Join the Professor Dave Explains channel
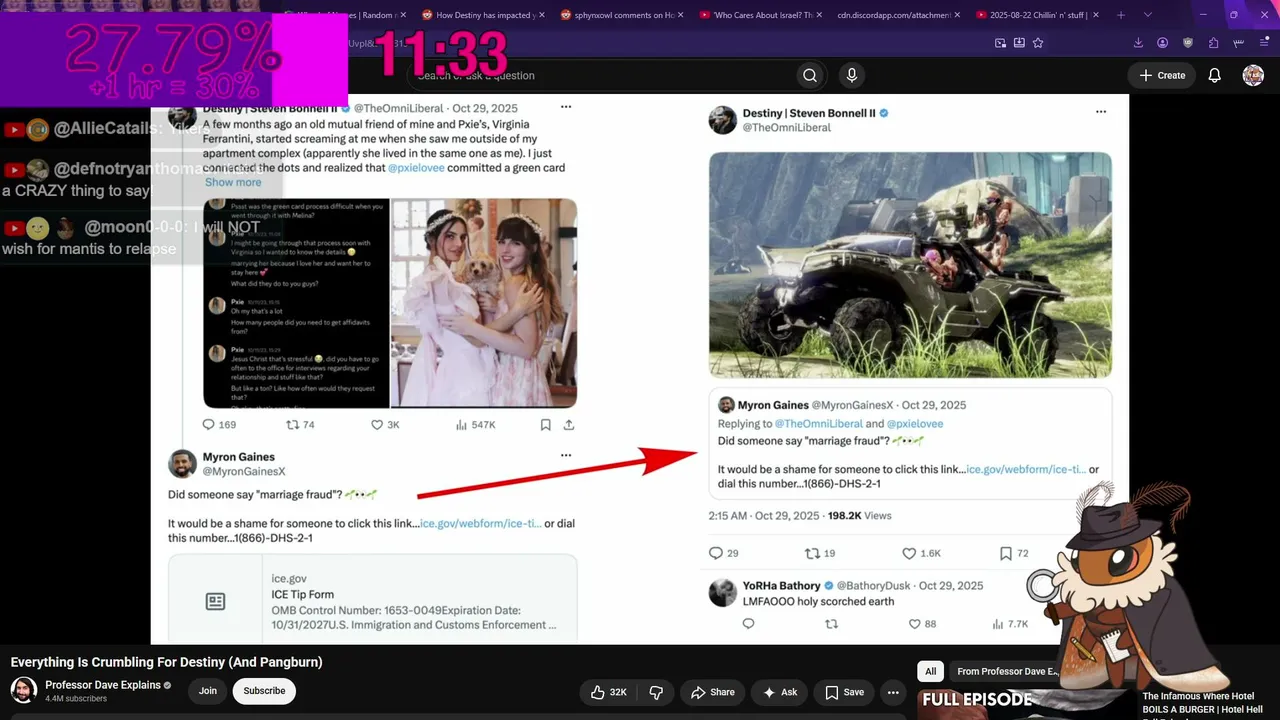This screenshot has height=720, width=1280. 208,691
